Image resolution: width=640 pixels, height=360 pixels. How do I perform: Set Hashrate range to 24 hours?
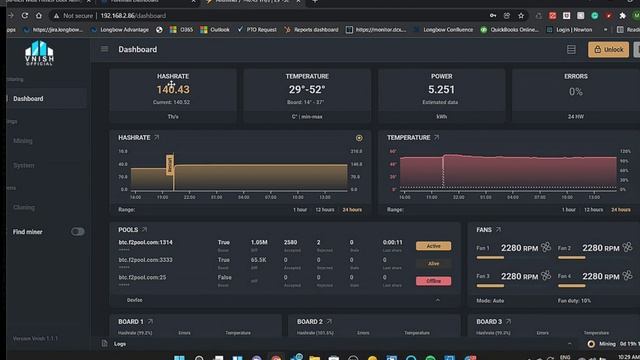[352, 209]
